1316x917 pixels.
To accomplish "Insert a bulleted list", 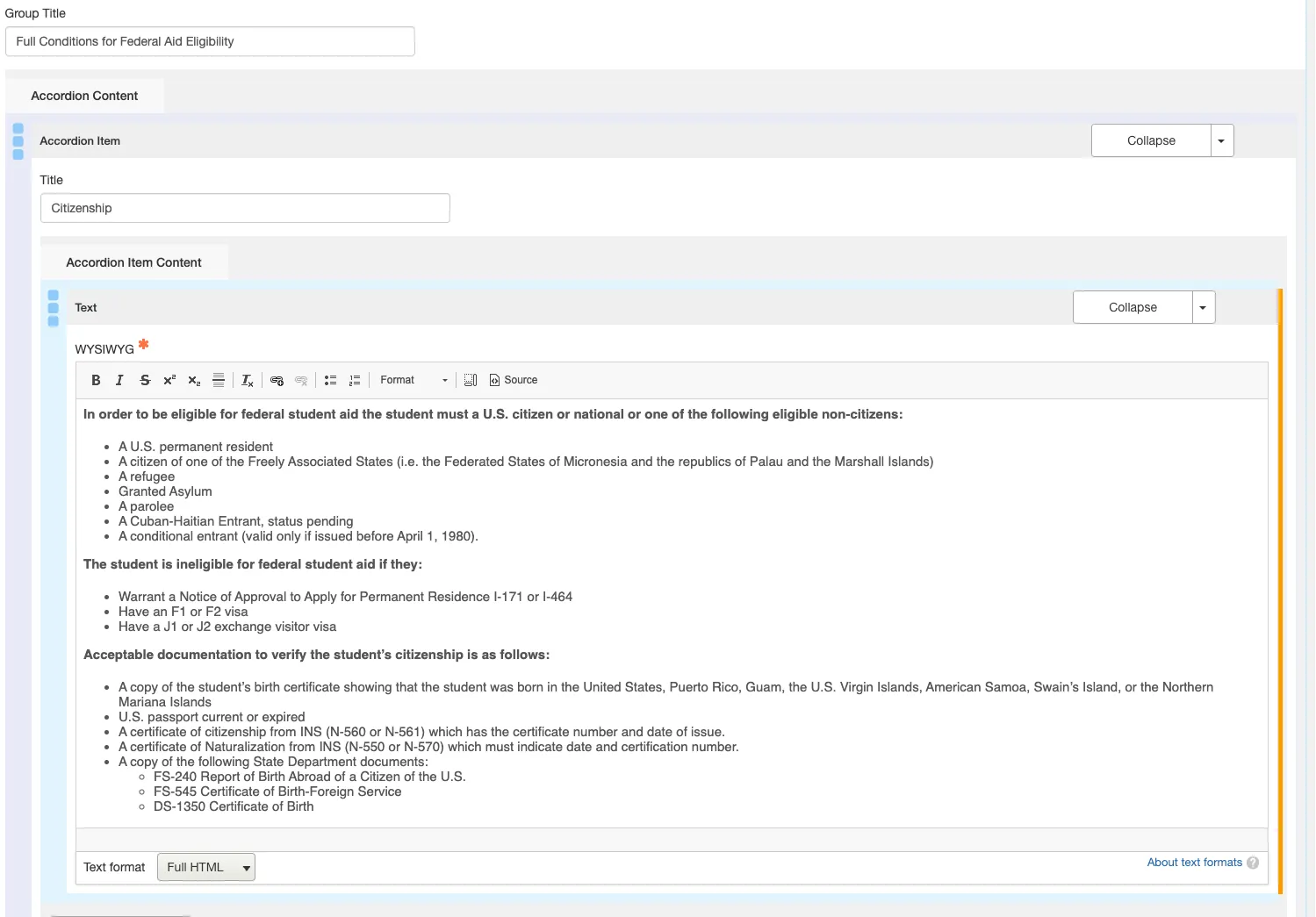I will (x=330, y=380).
